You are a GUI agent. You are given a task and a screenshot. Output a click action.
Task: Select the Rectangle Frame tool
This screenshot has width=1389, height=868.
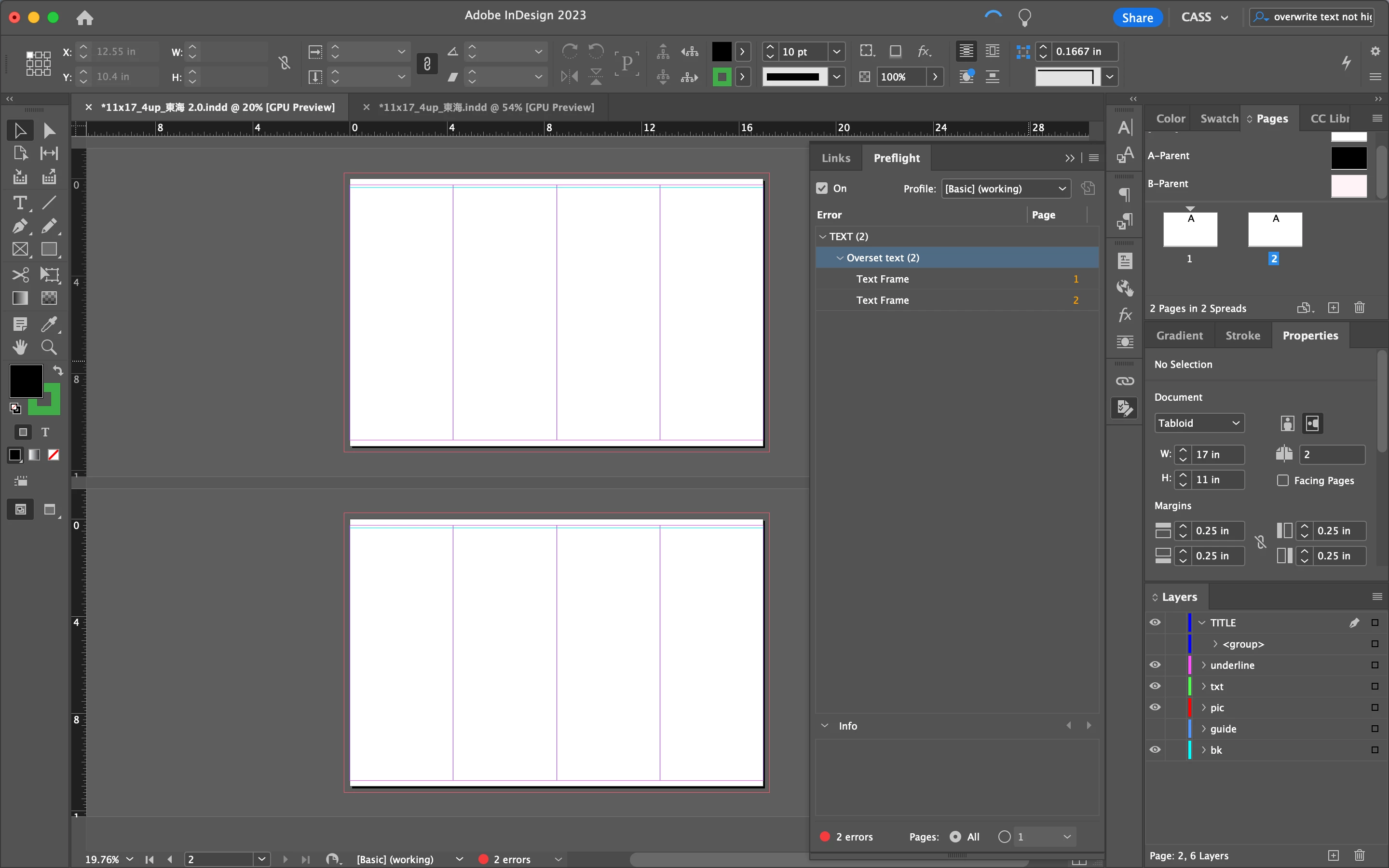[19, 249]
